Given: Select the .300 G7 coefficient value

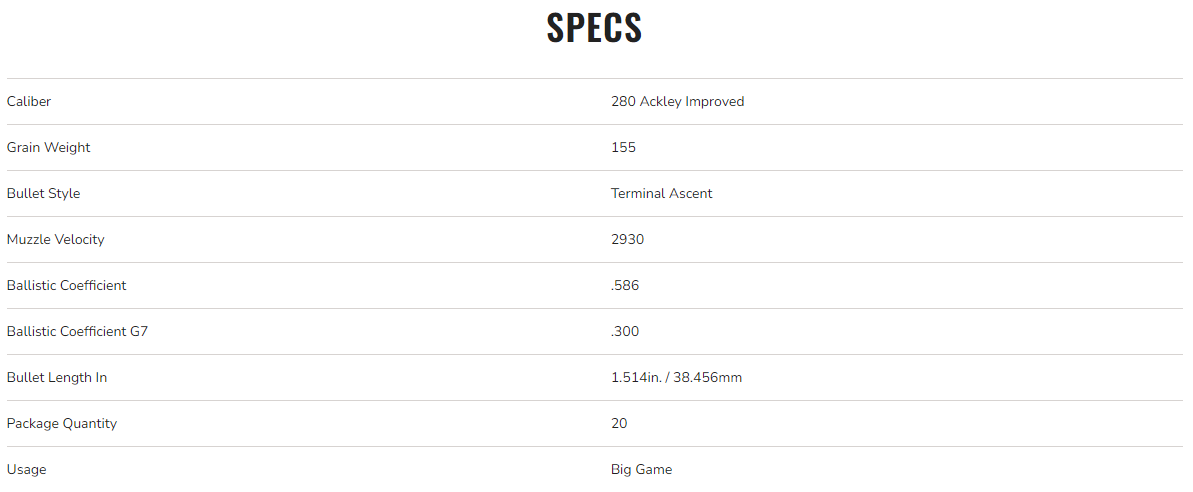Looking at the screenshot, I should 624,331.
